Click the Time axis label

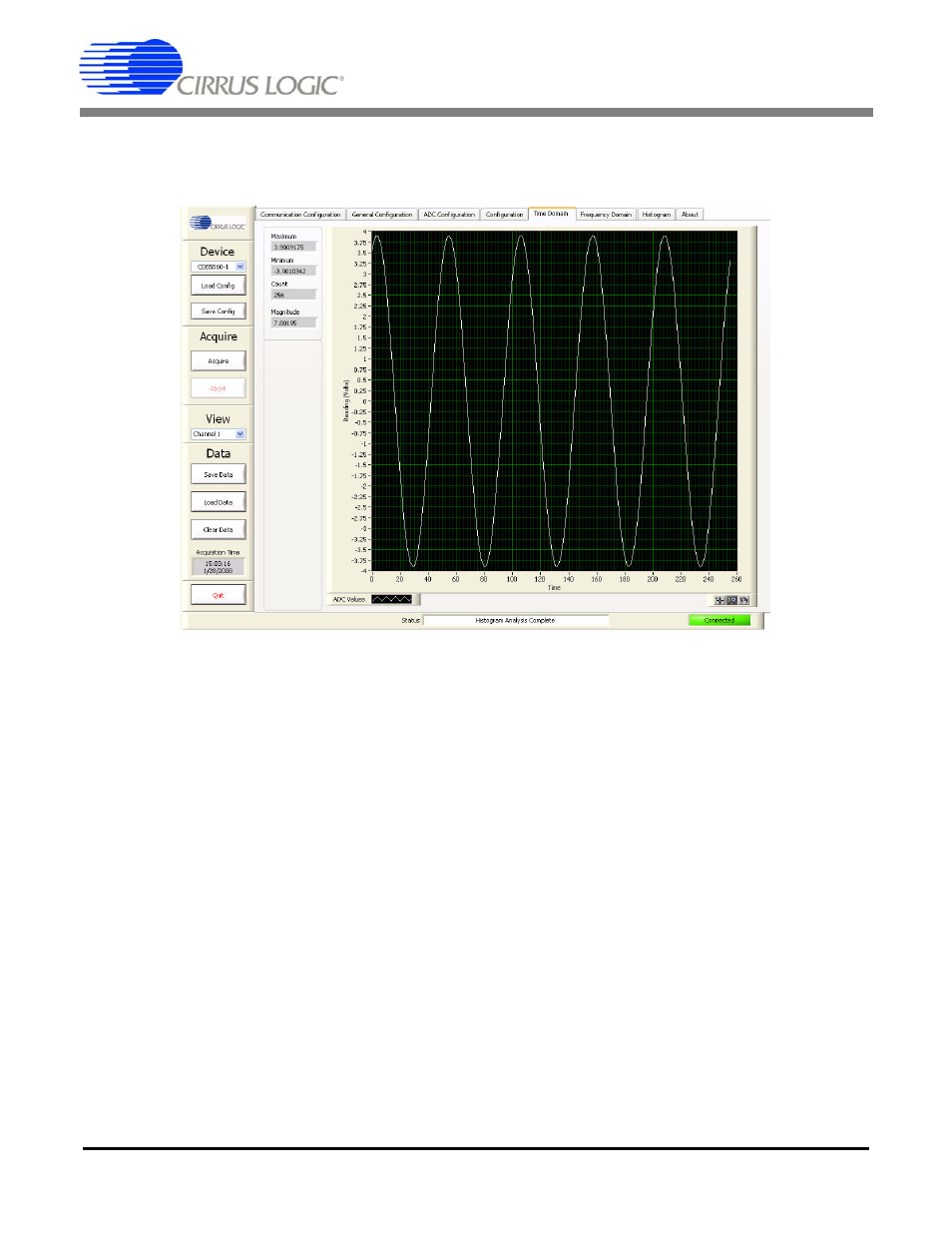click(554, 588)
